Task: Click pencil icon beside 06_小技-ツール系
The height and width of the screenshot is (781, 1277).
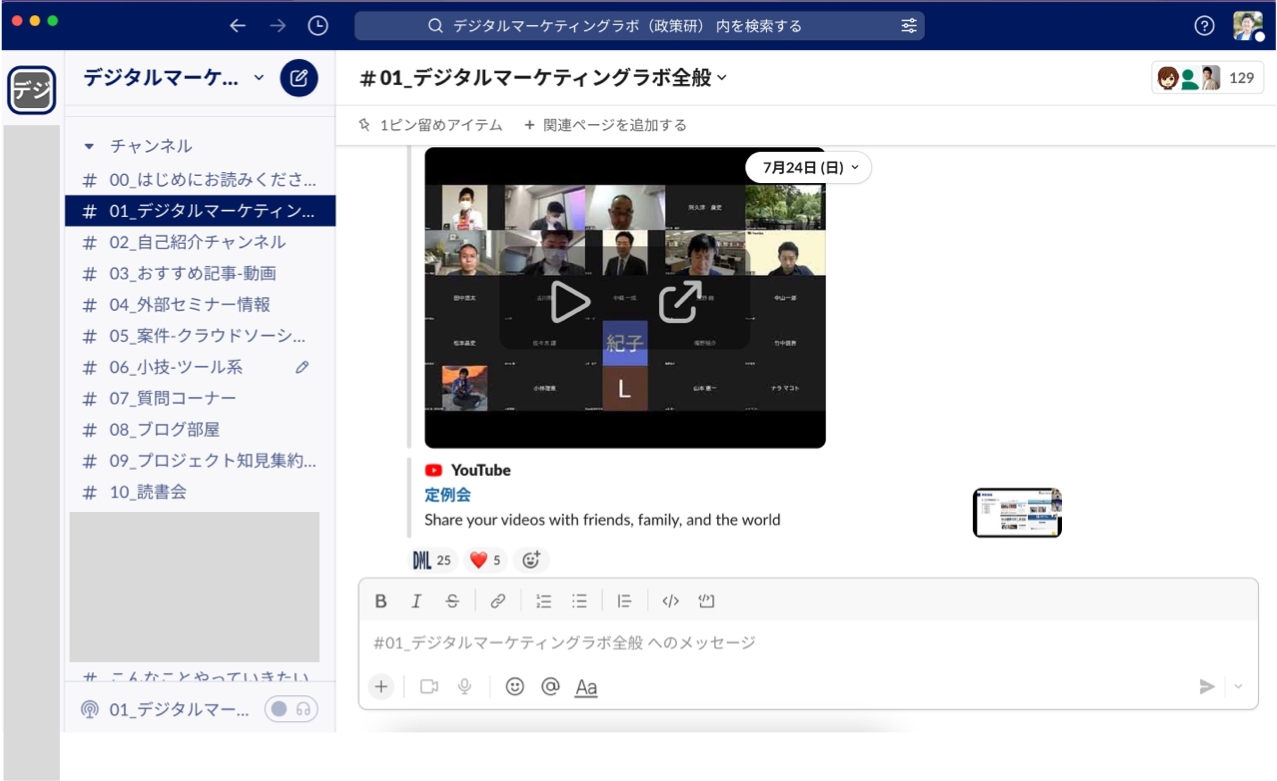Action: 302,367
